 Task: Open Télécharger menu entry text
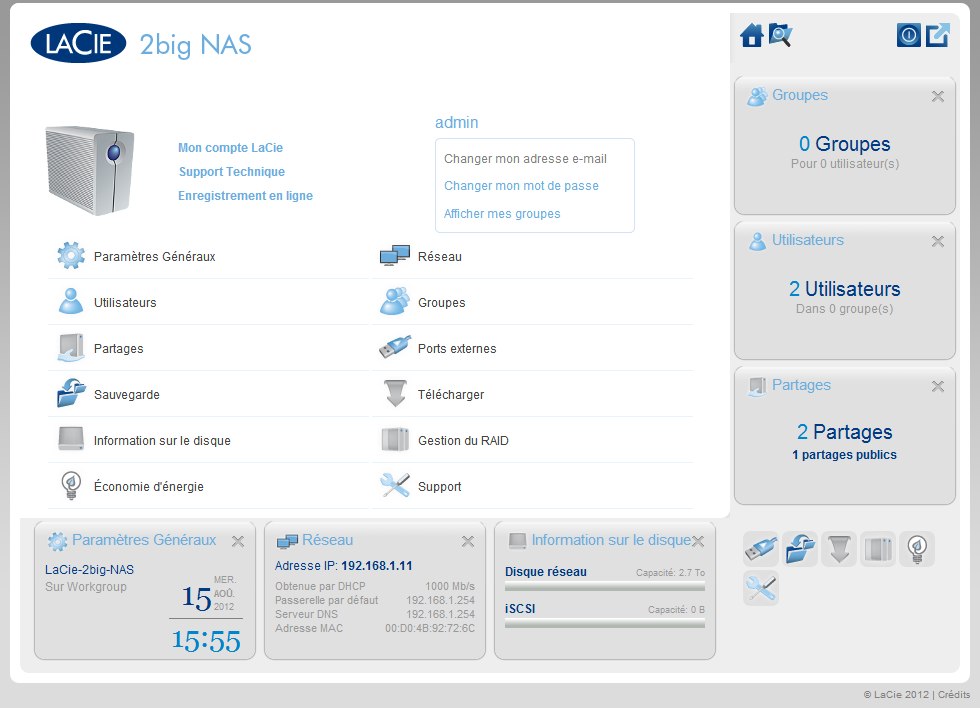pos(451,394)
